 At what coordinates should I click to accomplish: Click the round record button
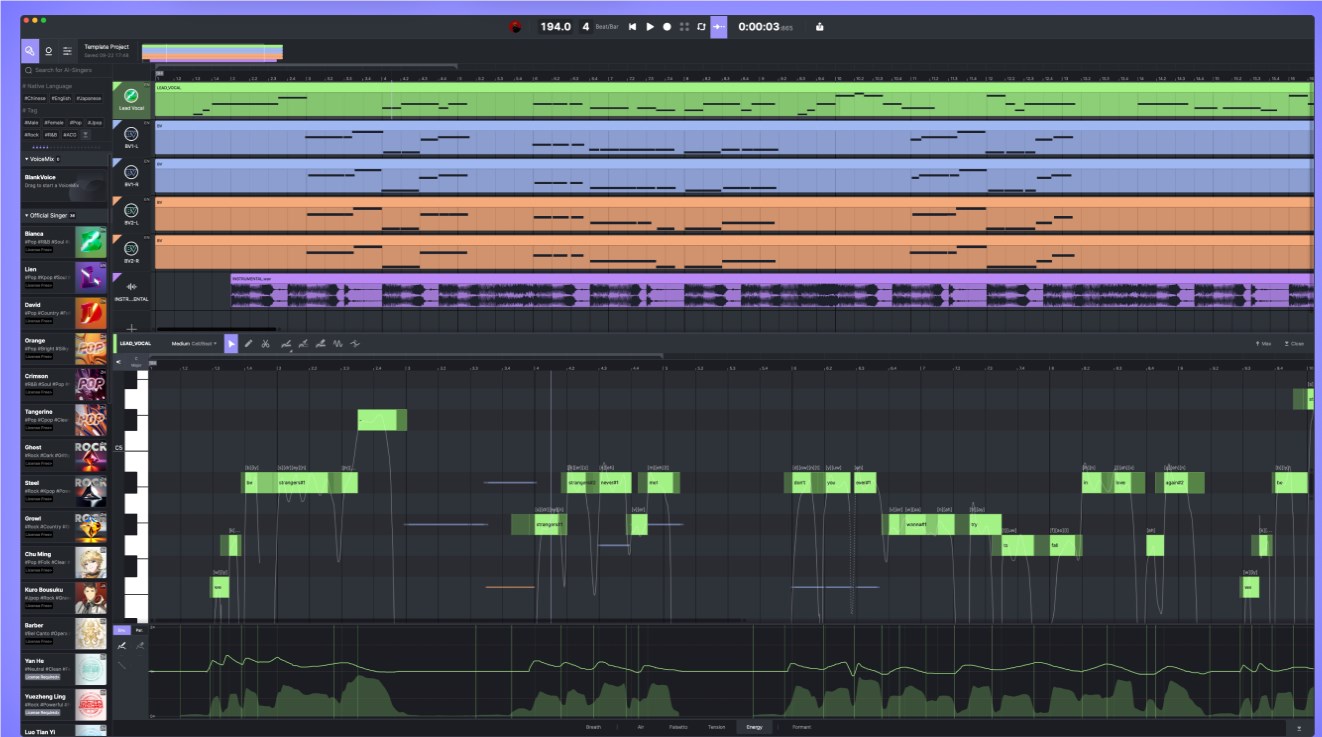click(x=667, y=27)
